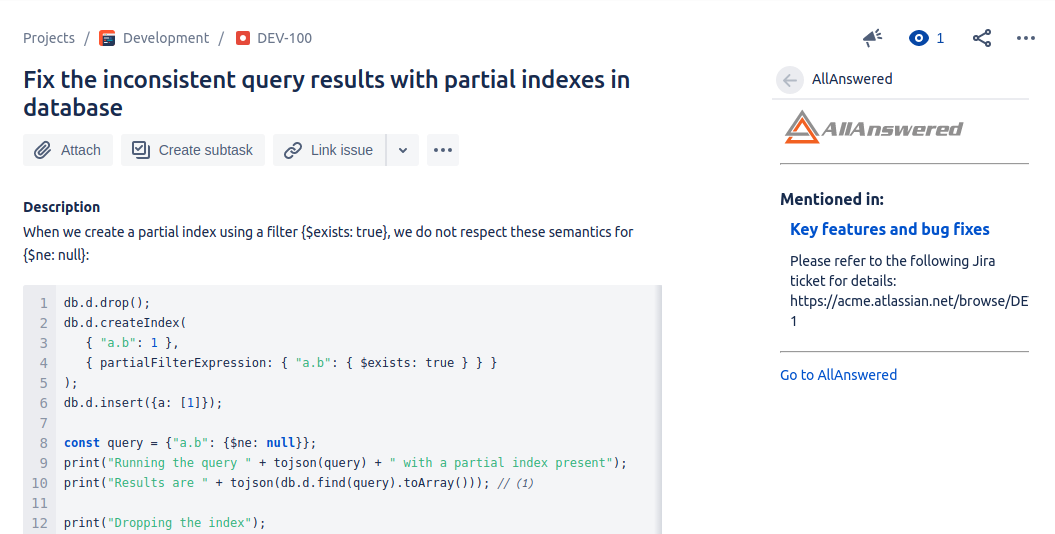The width and height of the screenshot is (1055, 534).
Task: Click the AllAnswered panel title text
Action: (852, 79)
